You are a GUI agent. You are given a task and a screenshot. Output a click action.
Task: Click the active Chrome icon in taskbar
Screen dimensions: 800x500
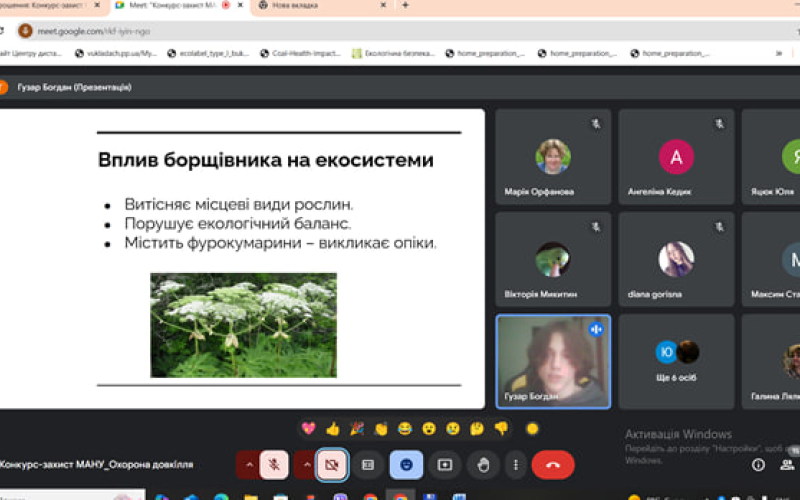pos(401,496)
